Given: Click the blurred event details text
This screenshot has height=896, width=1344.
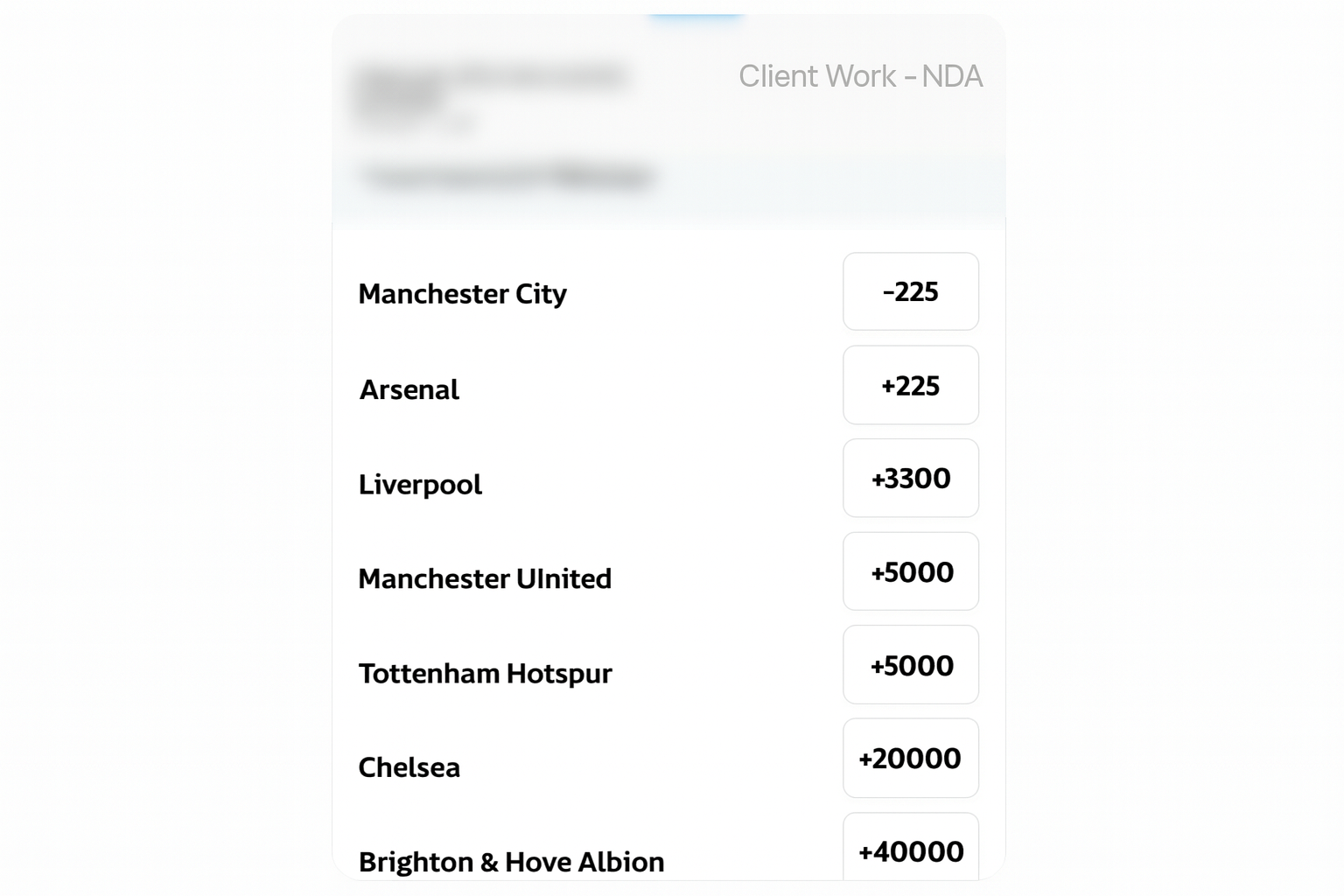Looking at the screenshot, I should [x=494, y=92].
